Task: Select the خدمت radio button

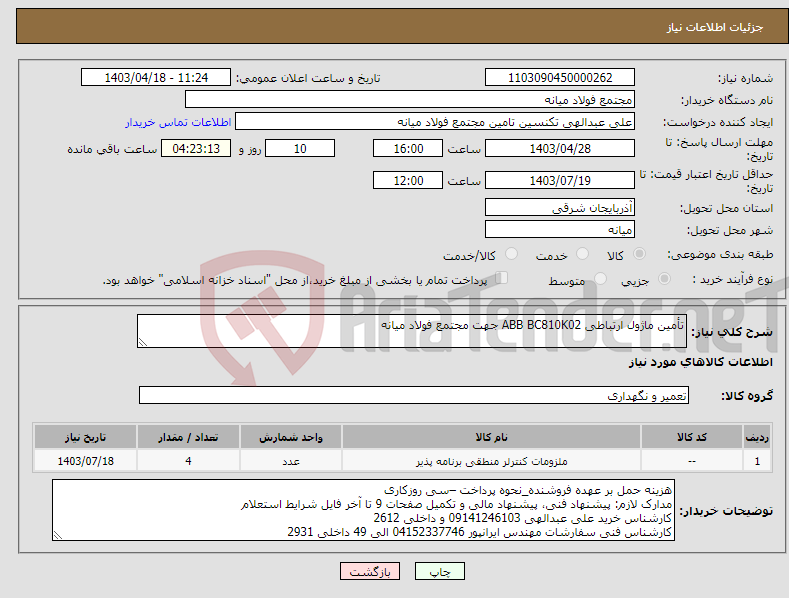Action: point(582,254)
